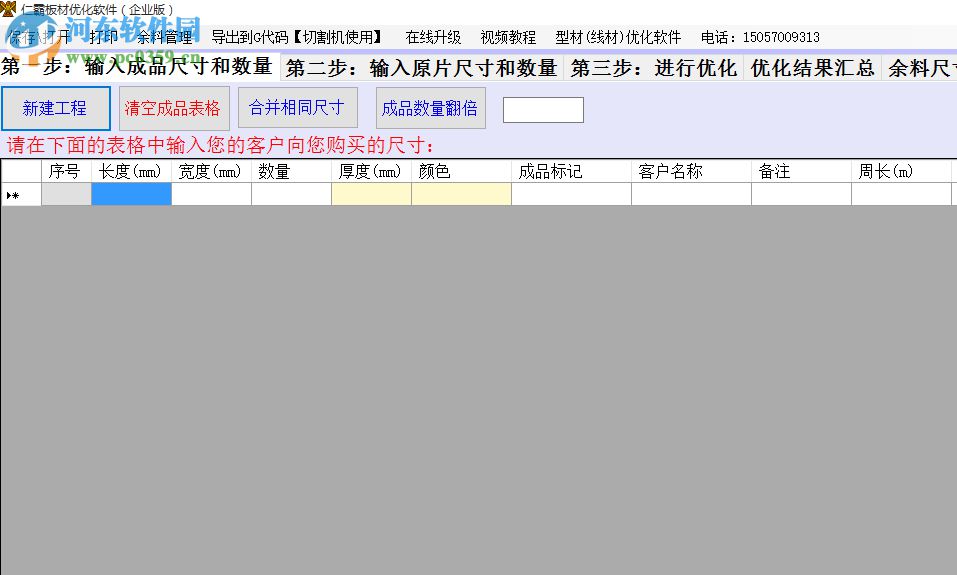This screenshot has height=575, width=957.
Task: Focus the multiplier input box beside 成品数量翻倍
Action: click(543, 110)
